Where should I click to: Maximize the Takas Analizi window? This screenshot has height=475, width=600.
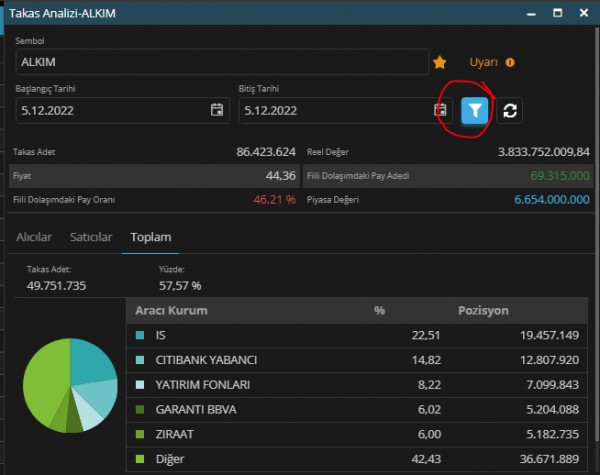point(558,13)
